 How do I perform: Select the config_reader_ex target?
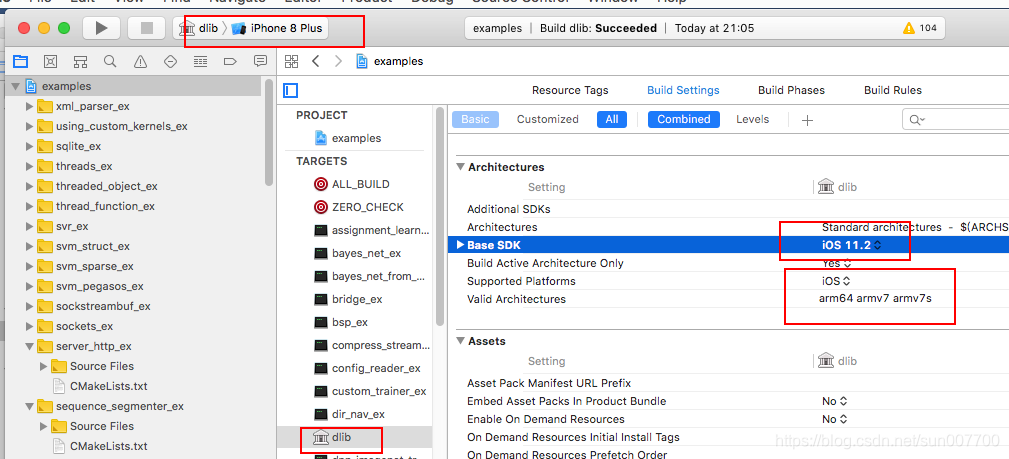coord(367,368)
